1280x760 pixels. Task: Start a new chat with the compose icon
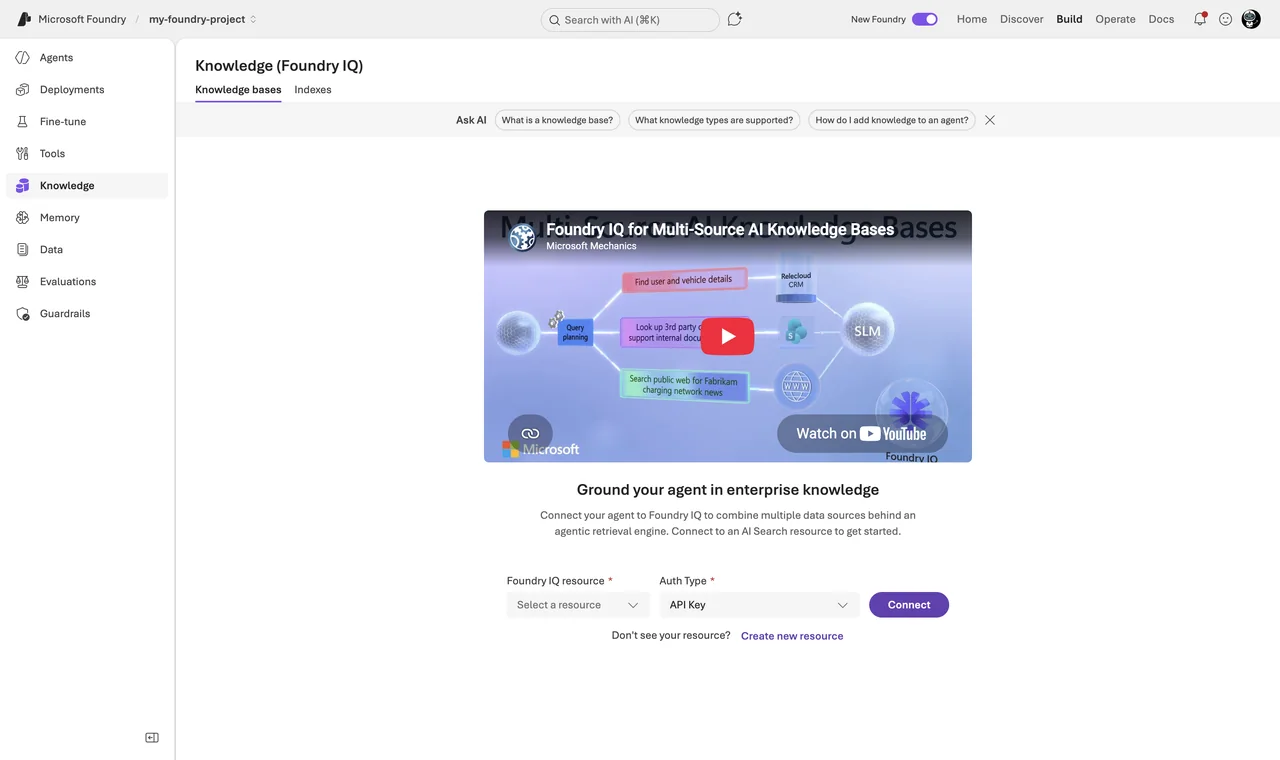[x=735, y=19]
